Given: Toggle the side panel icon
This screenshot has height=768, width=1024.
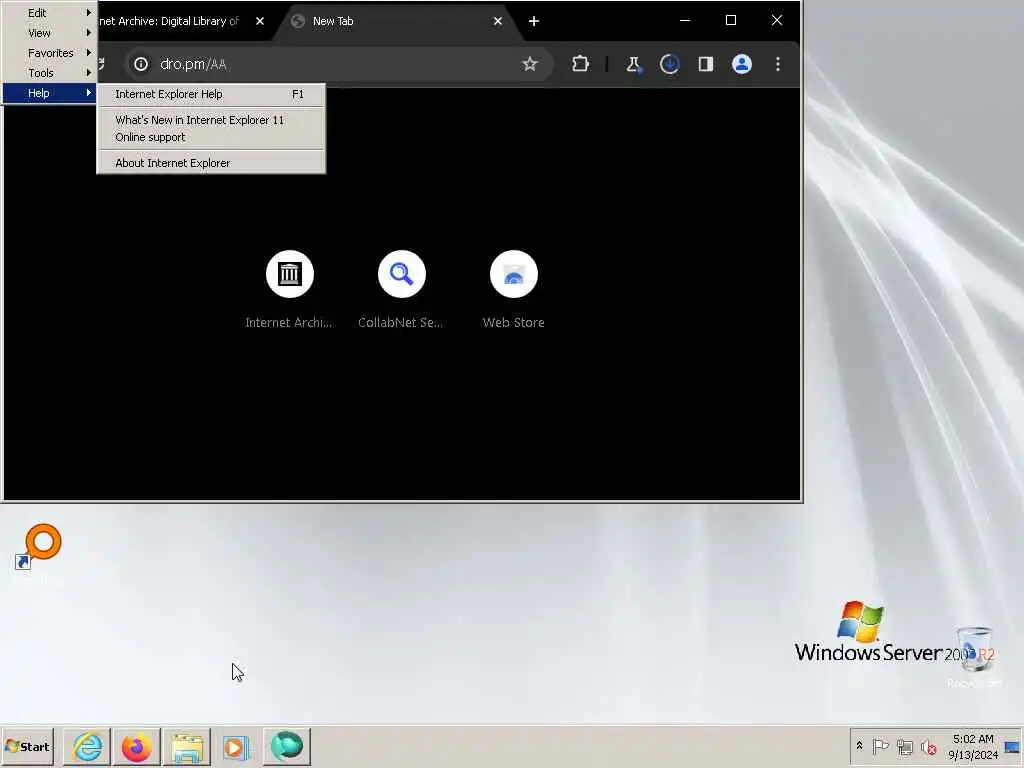Looking at the screenshot, I should pos(705,64).
